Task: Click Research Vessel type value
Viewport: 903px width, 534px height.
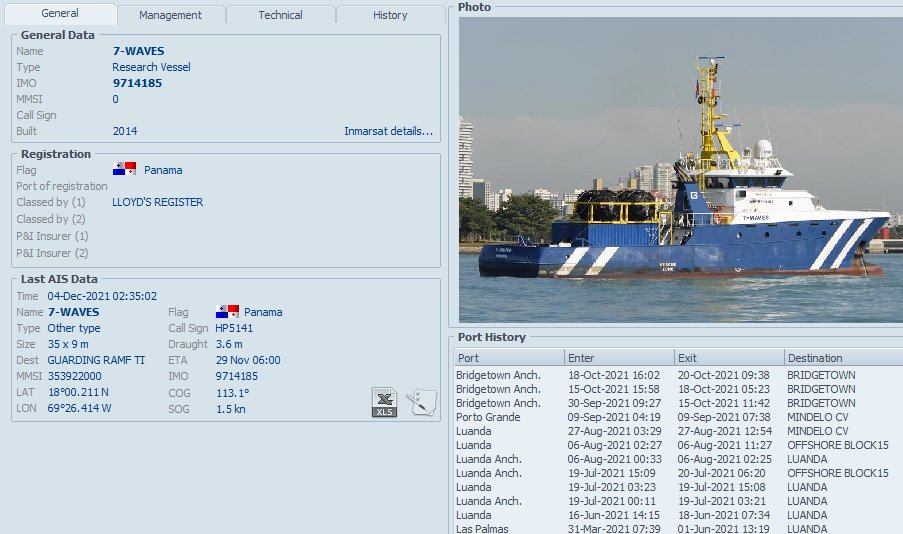Action: pos(151,67)
